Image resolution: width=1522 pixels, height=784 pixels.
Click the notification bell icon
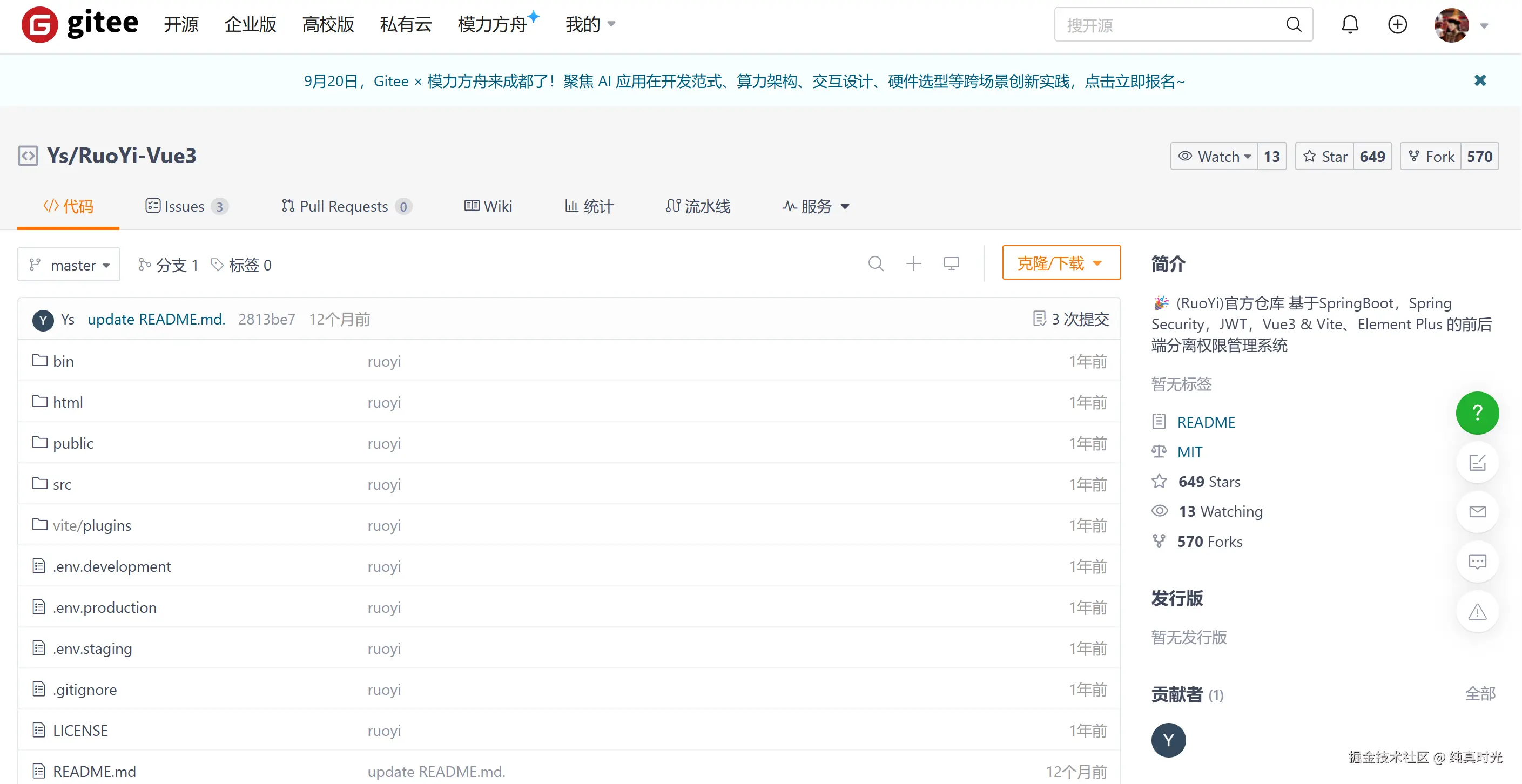click(x=1350, y=24)
